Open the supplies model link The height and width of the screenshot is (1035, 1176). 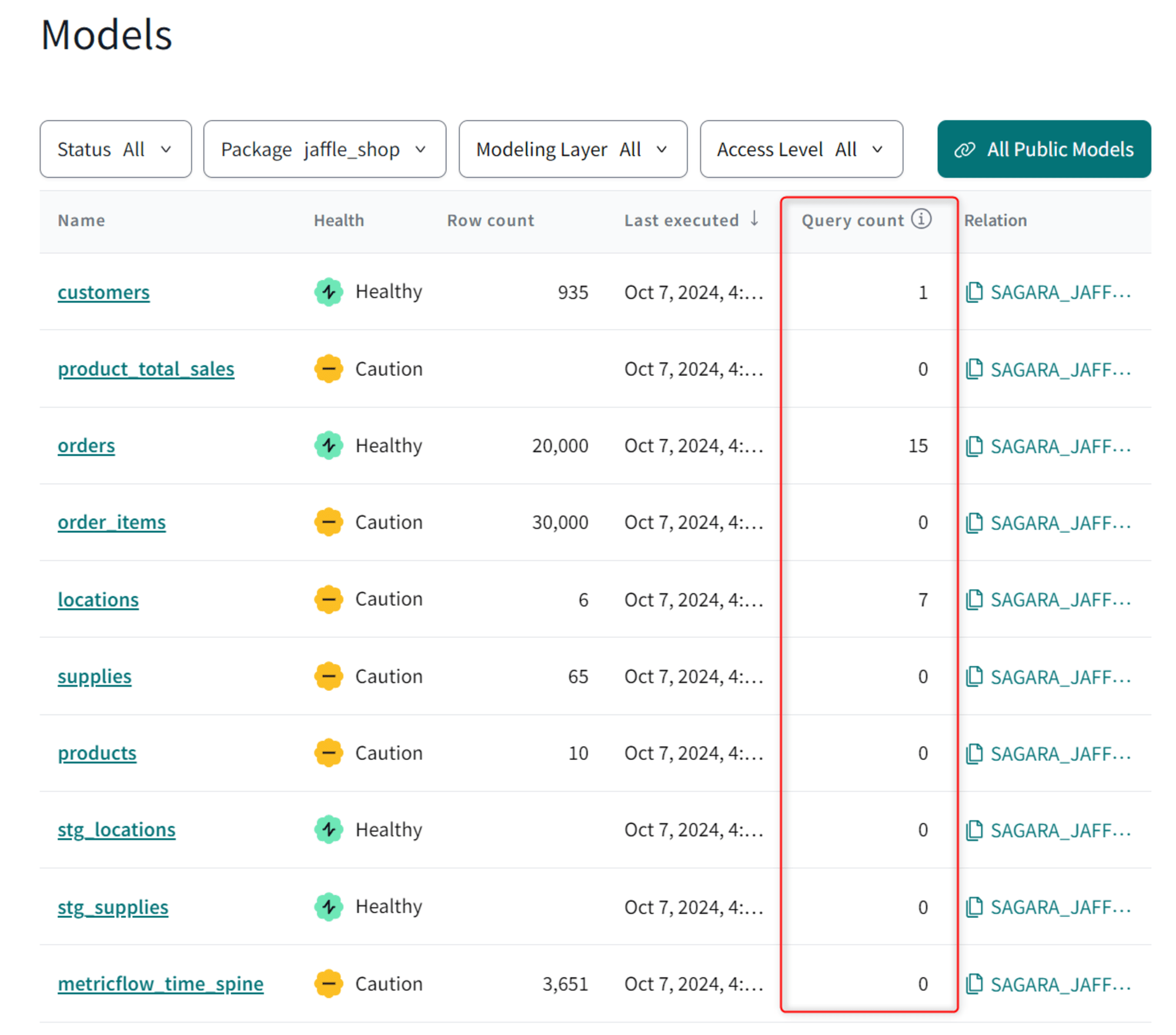(95, 677)
